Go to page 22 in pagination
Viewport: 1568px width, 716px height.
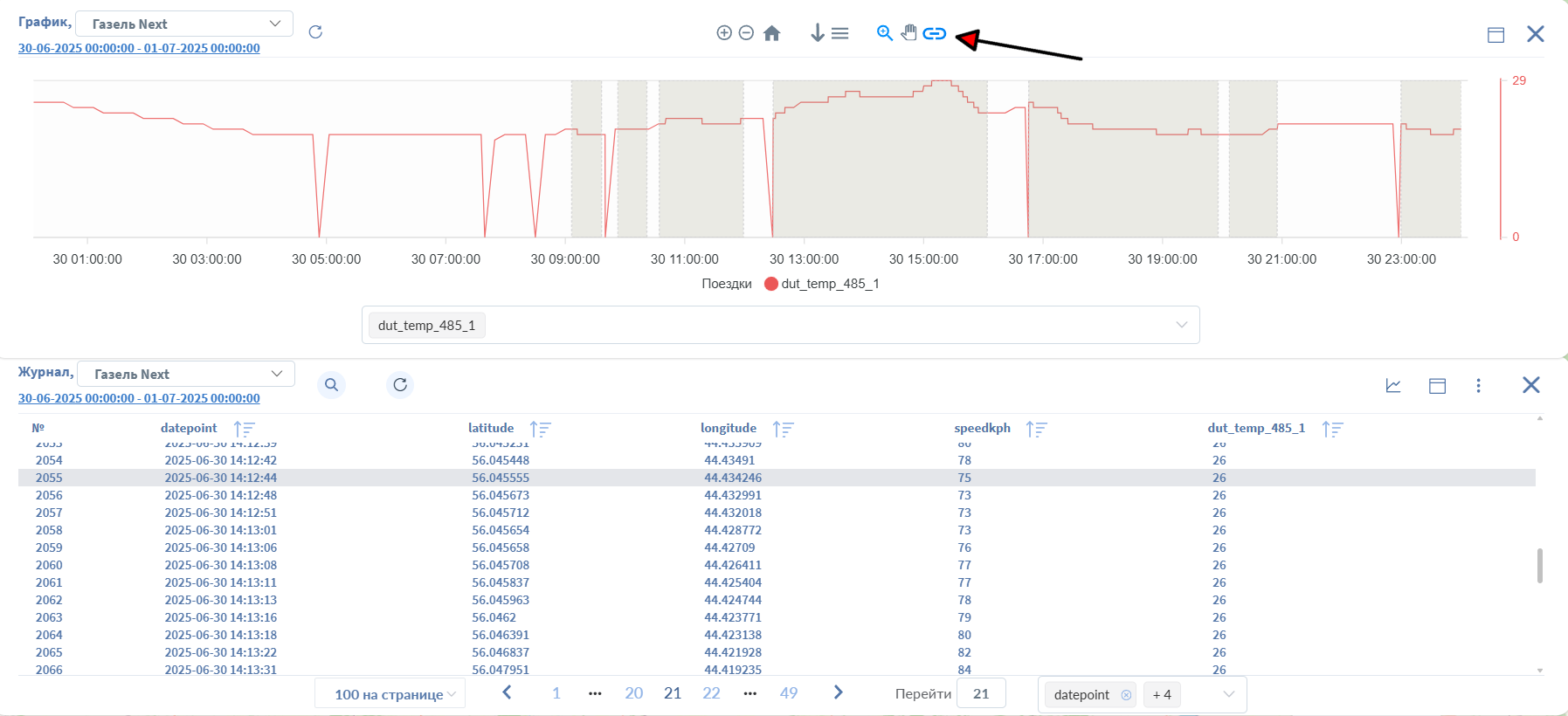[711, 693]
